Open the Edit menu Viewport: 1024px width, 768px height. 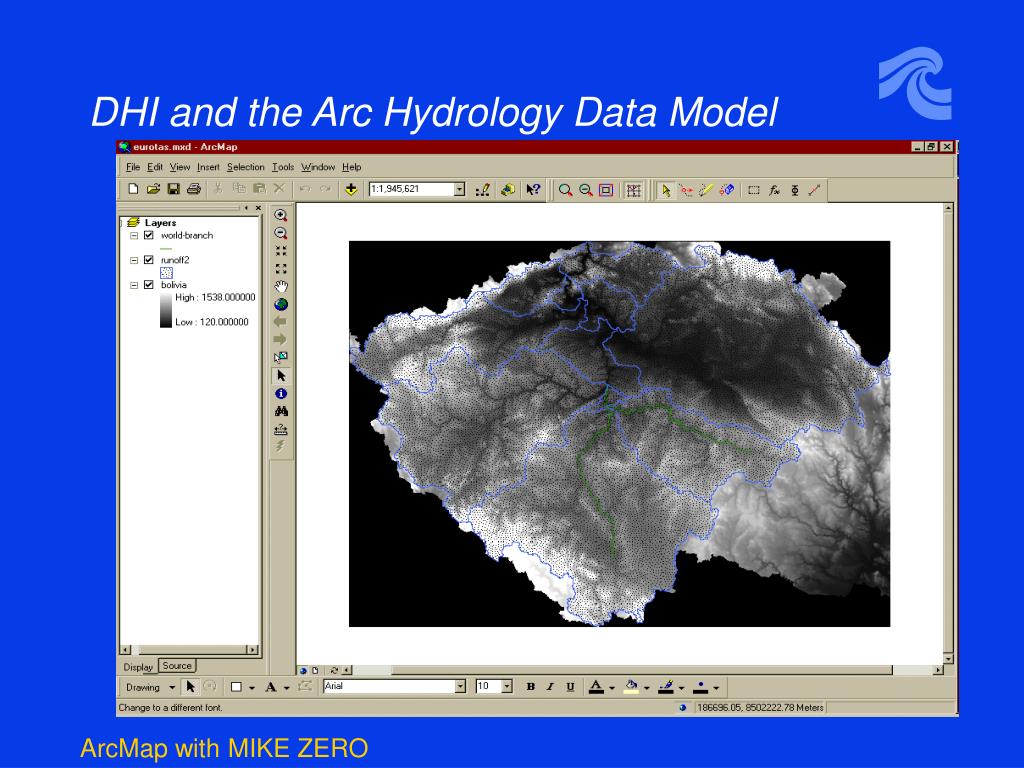(155, 167)
